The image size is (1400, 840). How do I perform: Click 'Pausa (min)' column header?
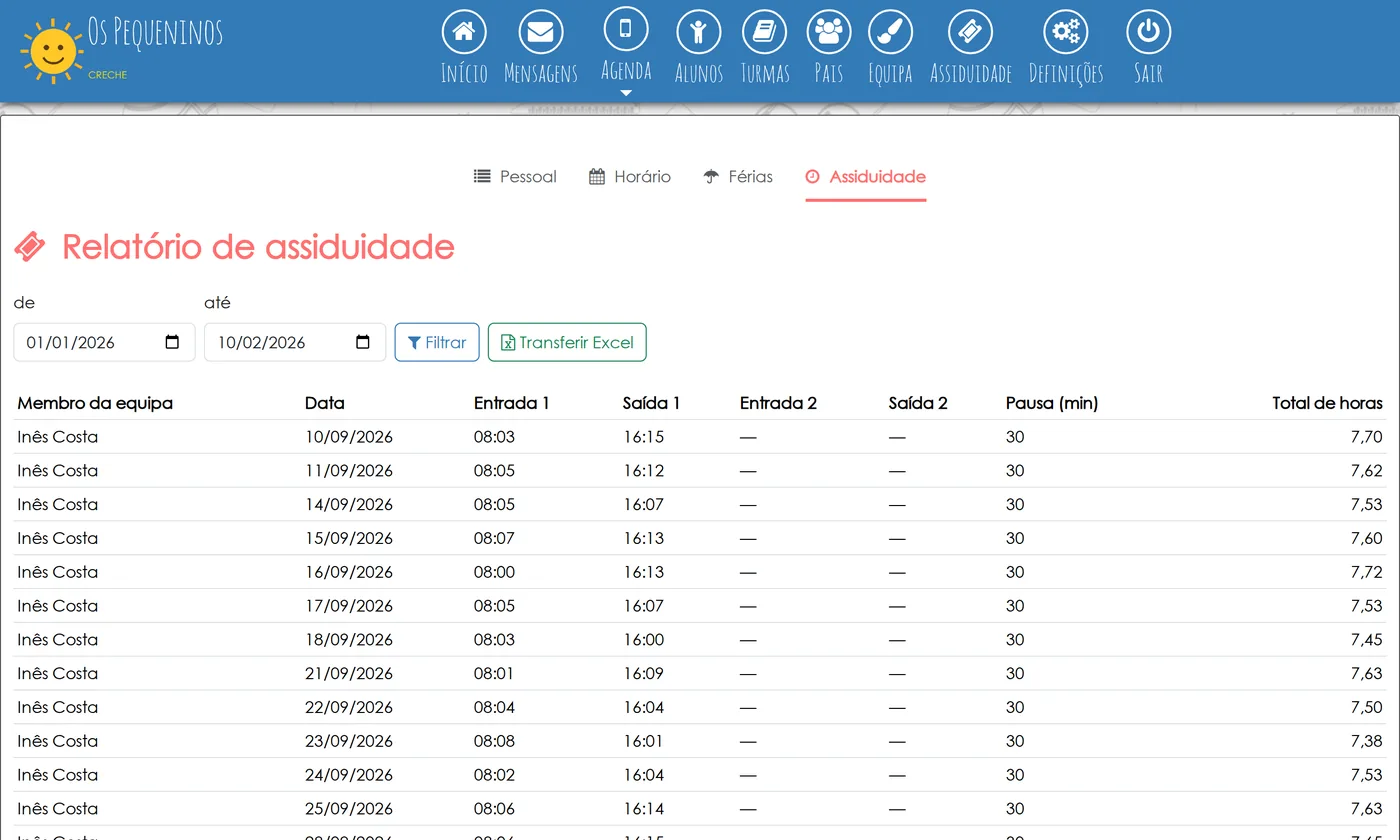(x=1052, y=403)
